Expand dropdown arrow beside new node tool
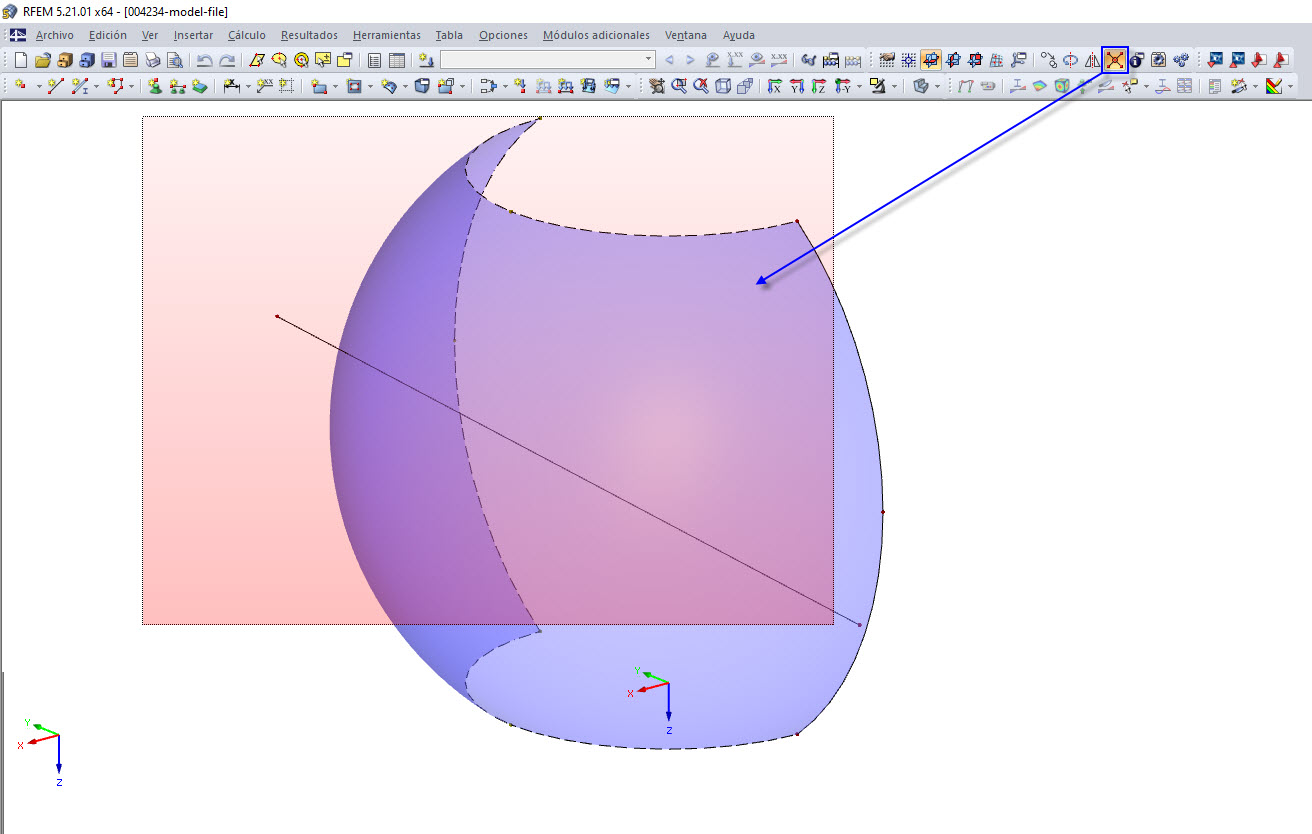 39,87
